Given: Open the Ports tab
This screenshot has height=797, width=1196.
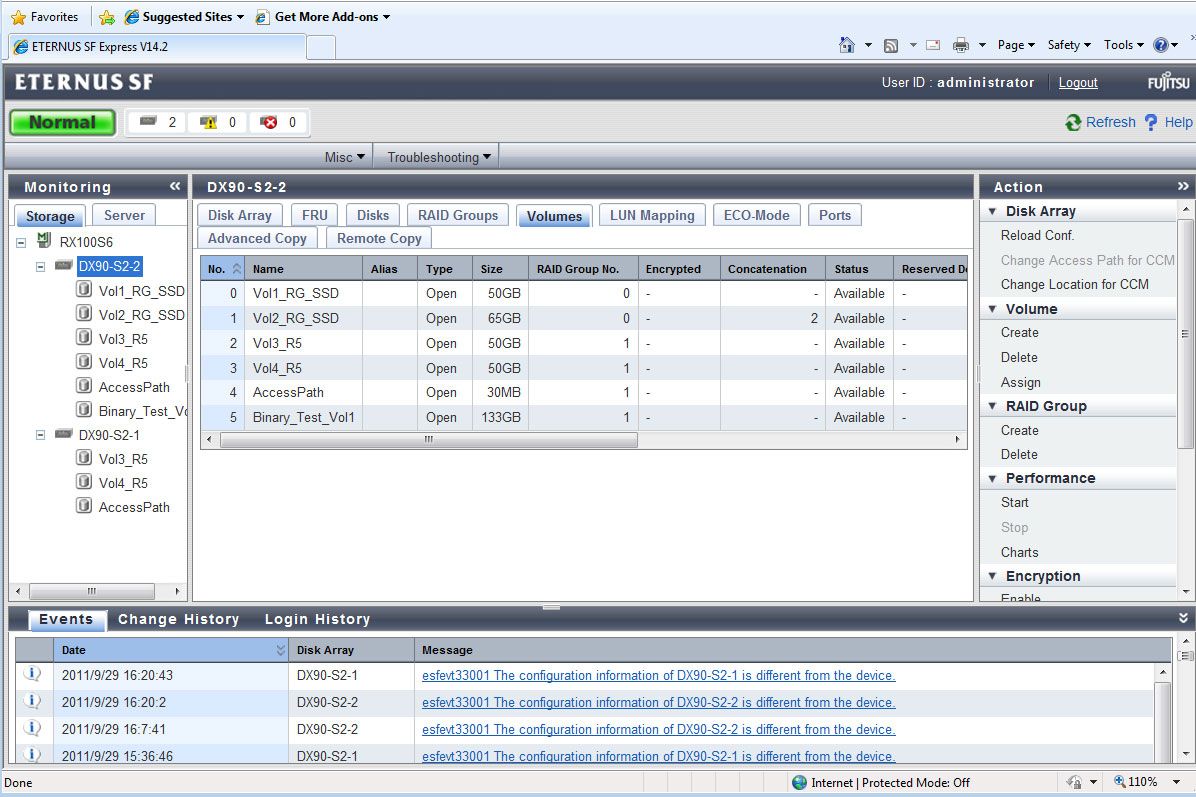Looking at the screenshot, I should 834,215.
